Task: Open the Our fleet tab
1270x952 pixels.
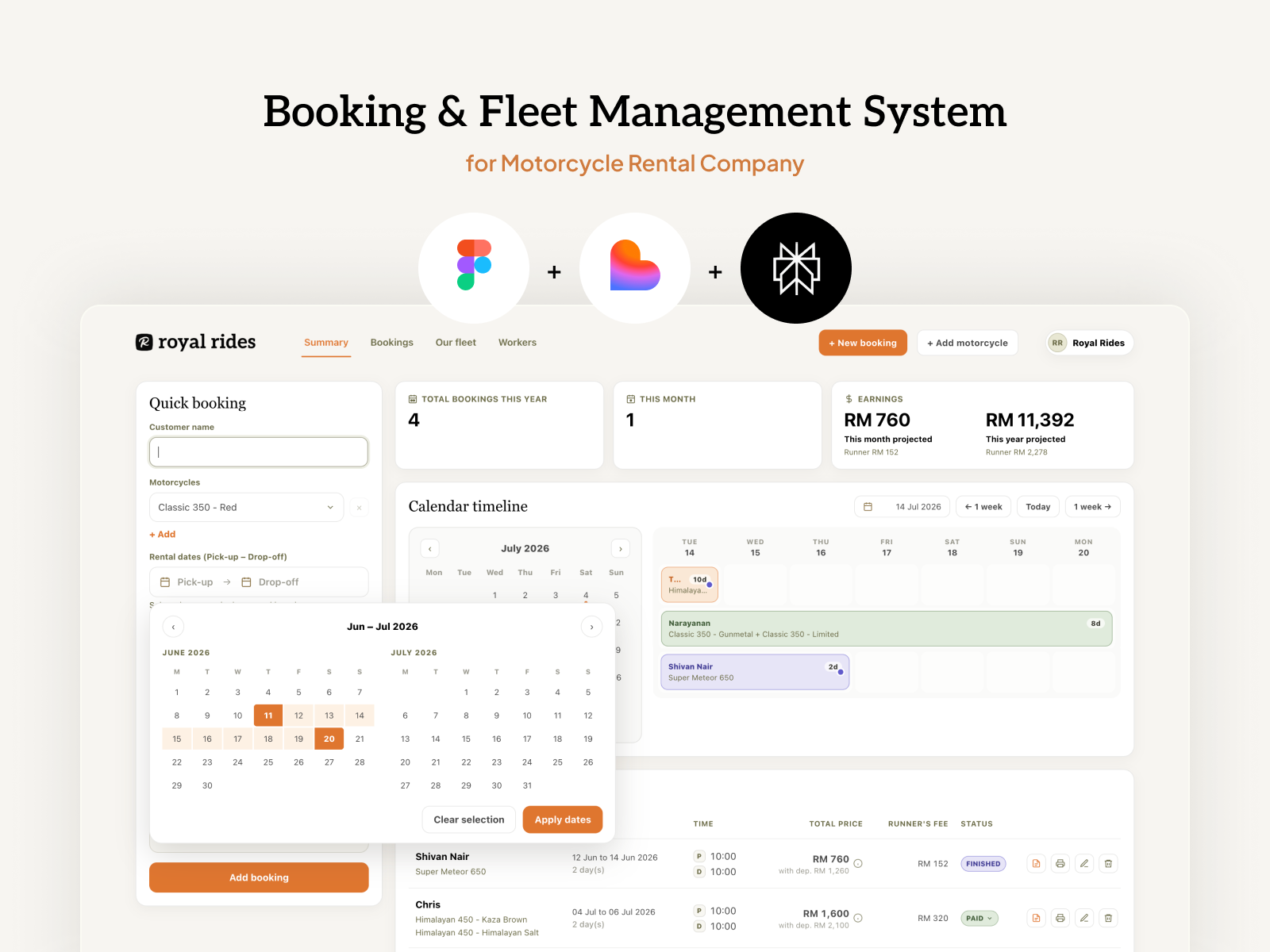Action: (456, 343)
